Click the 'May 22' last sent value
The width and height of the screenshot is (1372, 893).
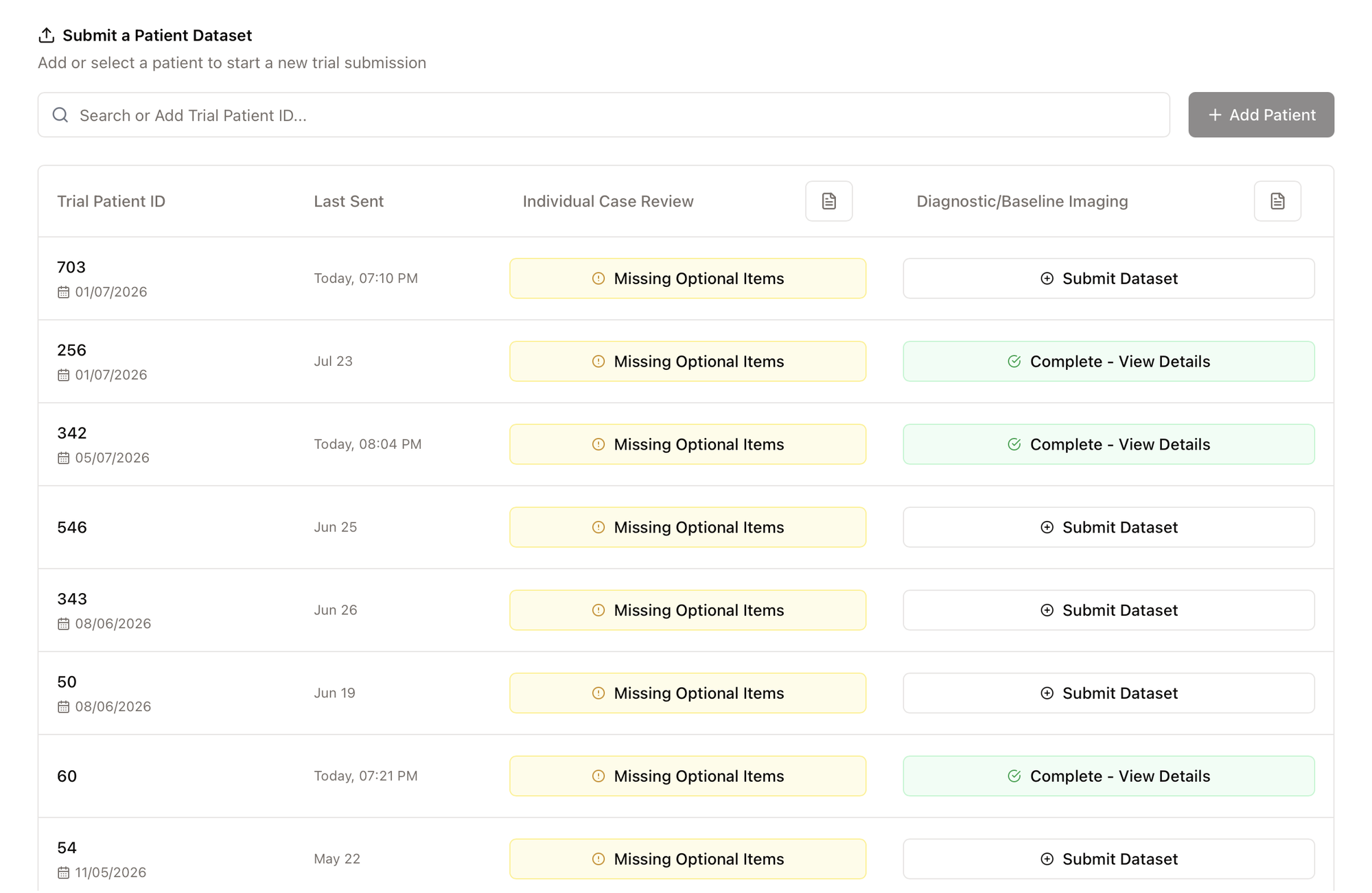pyautogui.click(x=337, y=859)
